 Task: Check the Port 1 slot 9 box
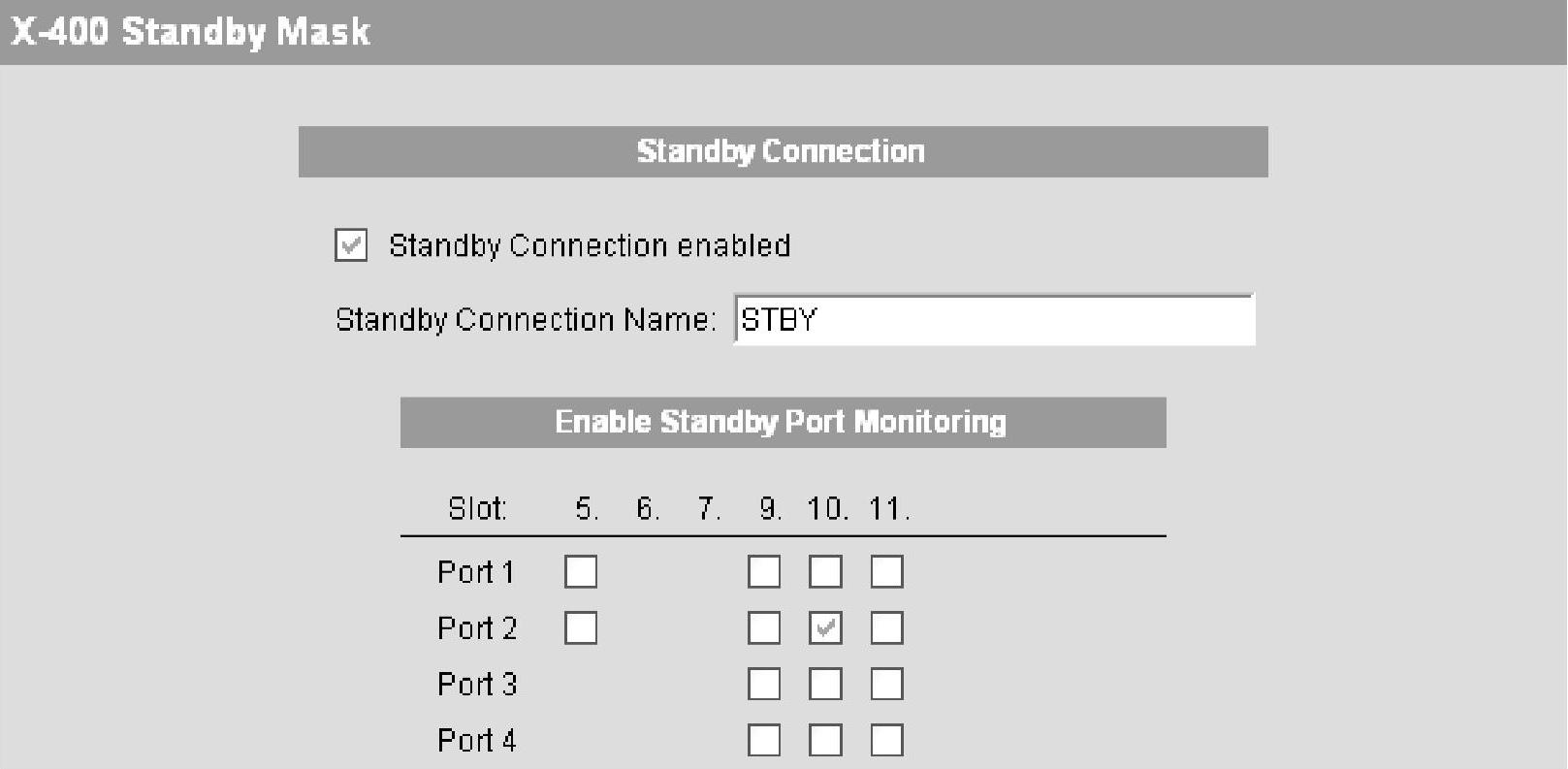(764, 572)
